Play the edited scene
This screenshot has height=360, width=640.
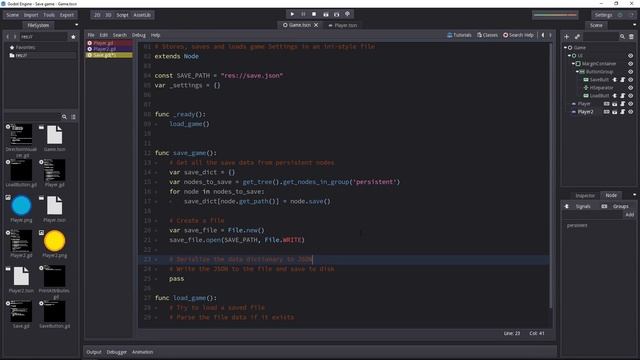point(326,14)
